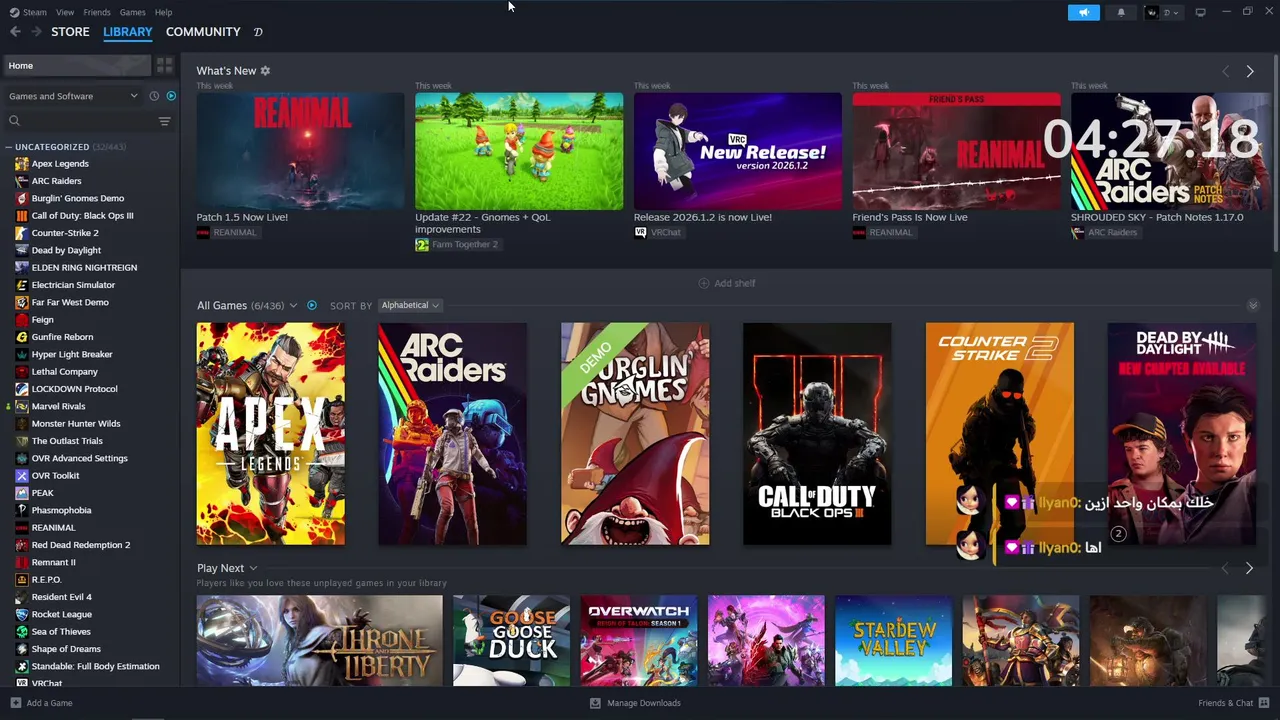Open the What's New settings gear
Image resolution: width=1280 pixels, height=720 pixels.
tap(265, 71)
